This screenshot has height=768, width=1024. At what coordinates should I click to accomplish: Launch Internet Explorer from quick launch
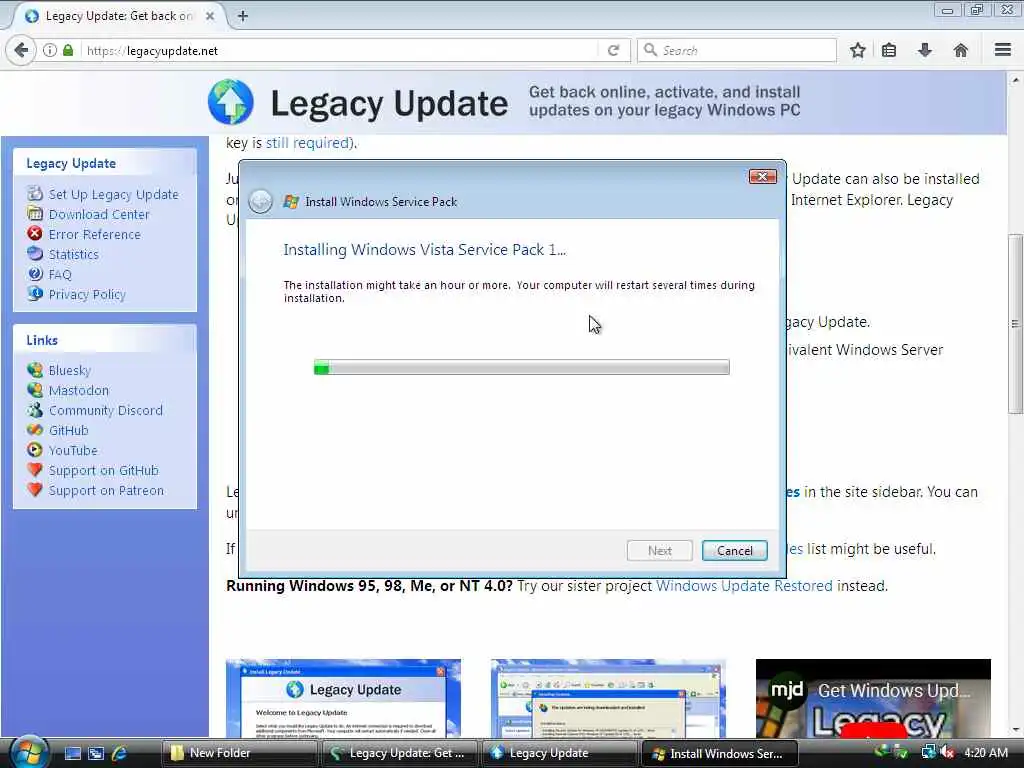[x=119, y=754]
